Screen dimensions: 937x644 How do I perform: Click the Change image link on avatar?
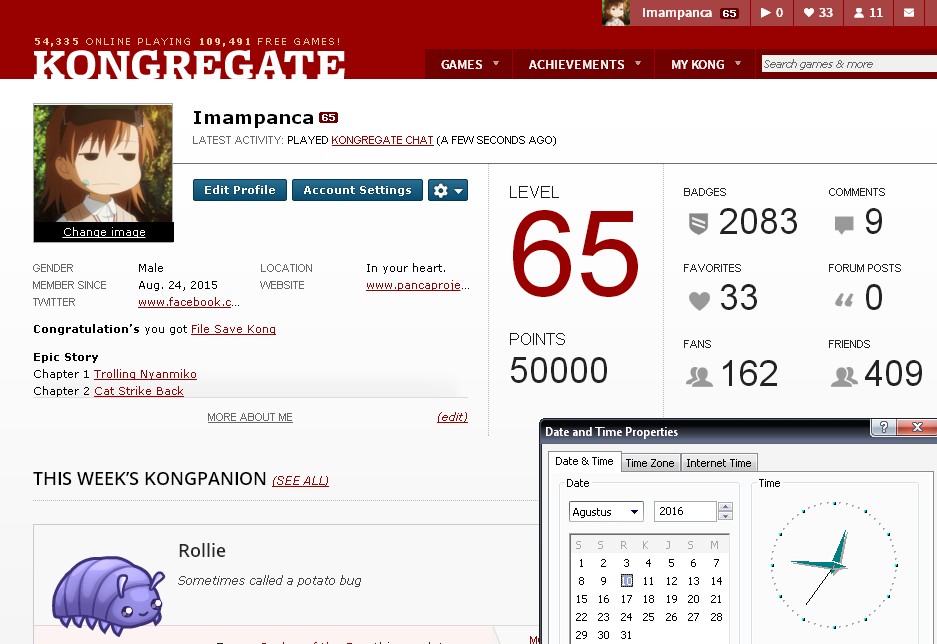[104, 232]
